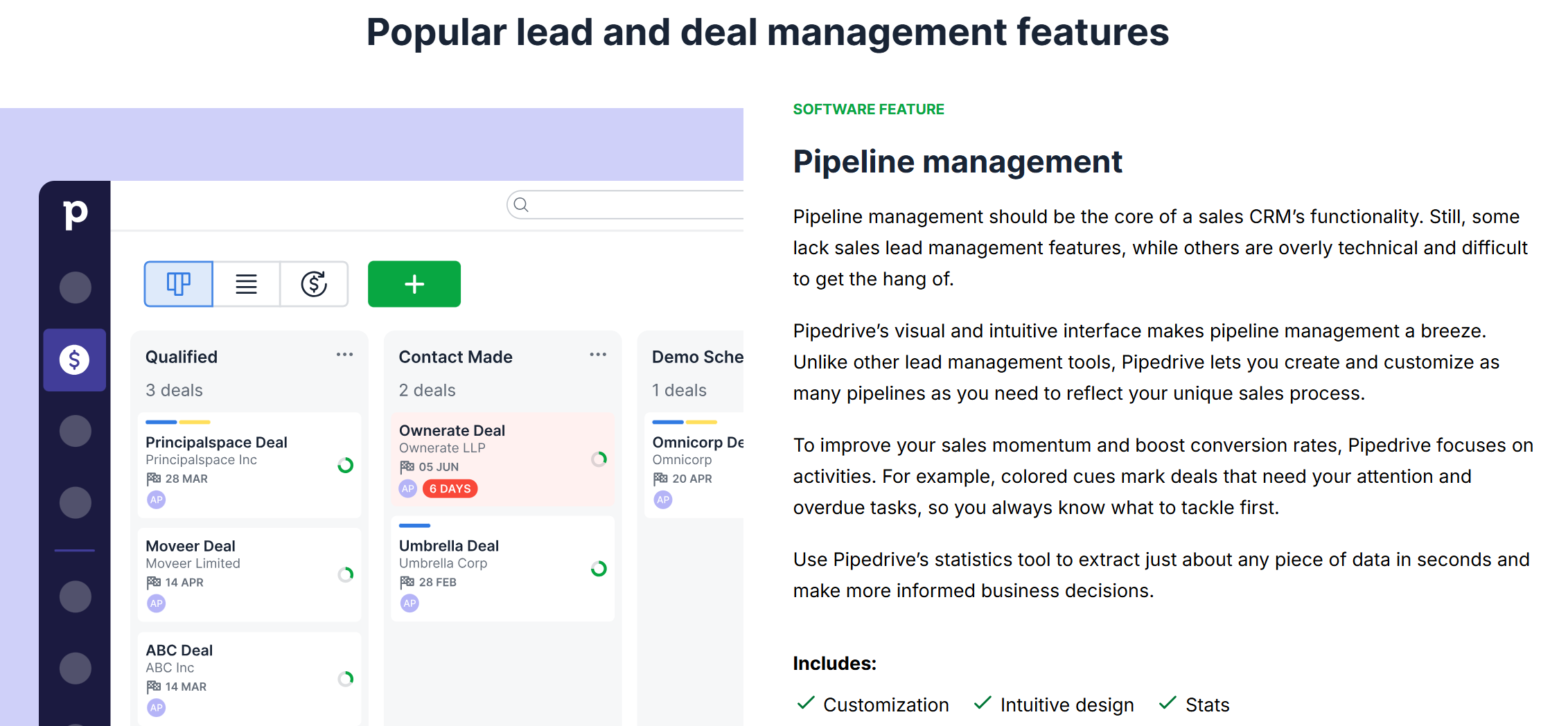Click AP avatar on Principalspace Deal
Screen dimensions: 1568x726
click(157, 499)
